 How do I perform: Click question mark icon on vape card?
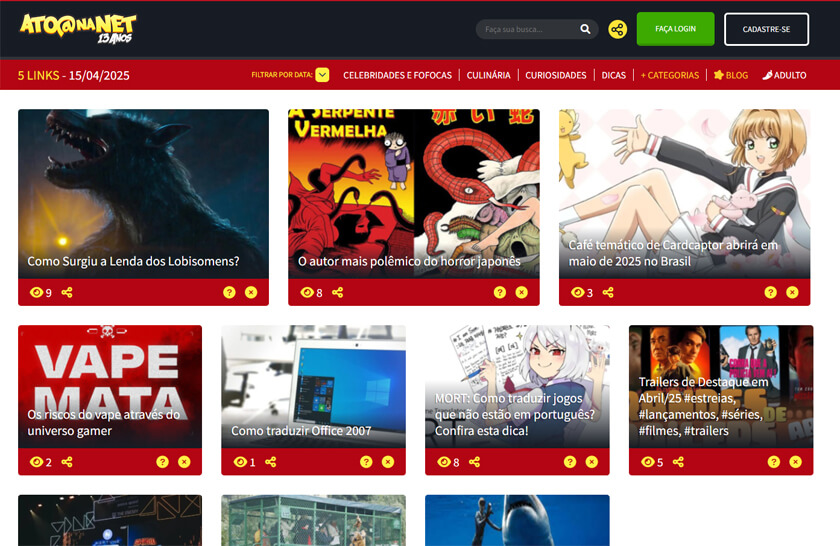pos(162,462)
